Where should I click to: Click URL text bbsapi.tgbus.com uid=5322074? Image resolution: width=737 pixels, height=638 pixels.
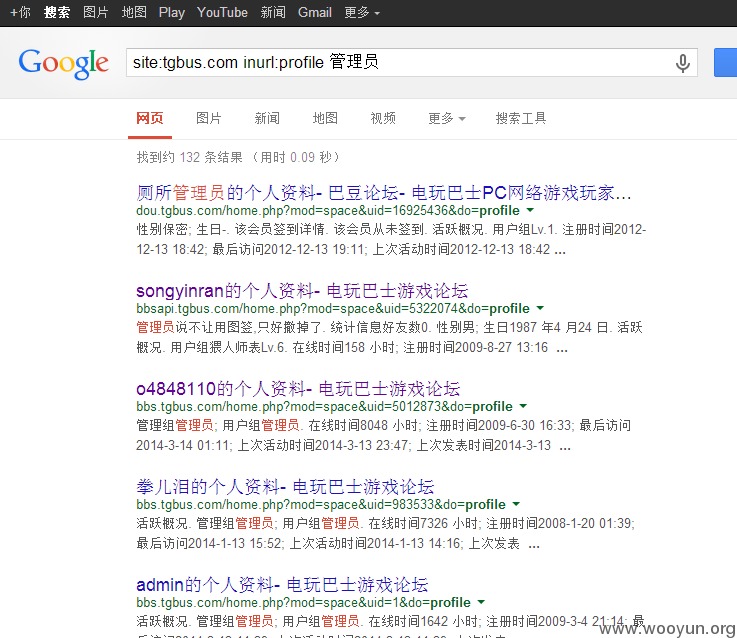pos(333,308)
